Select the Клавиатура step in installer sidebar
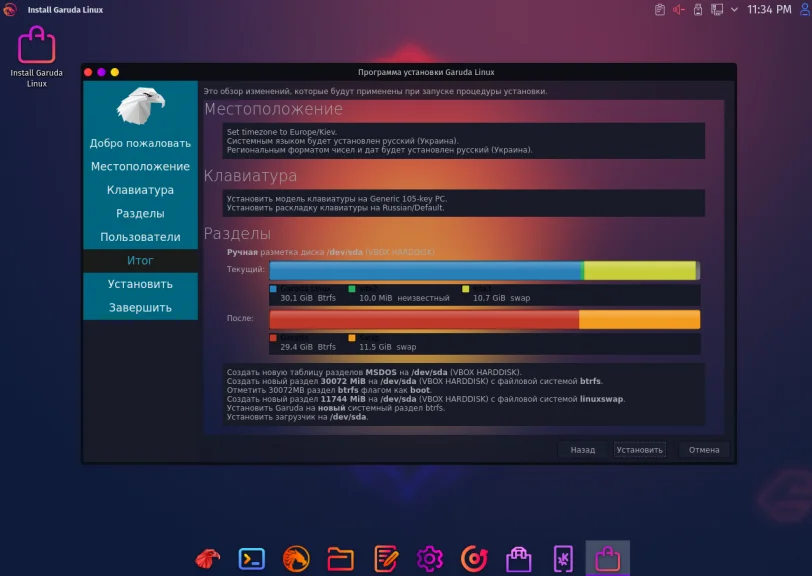Viewport: 812px width, 576px height. tap(140, 189)
